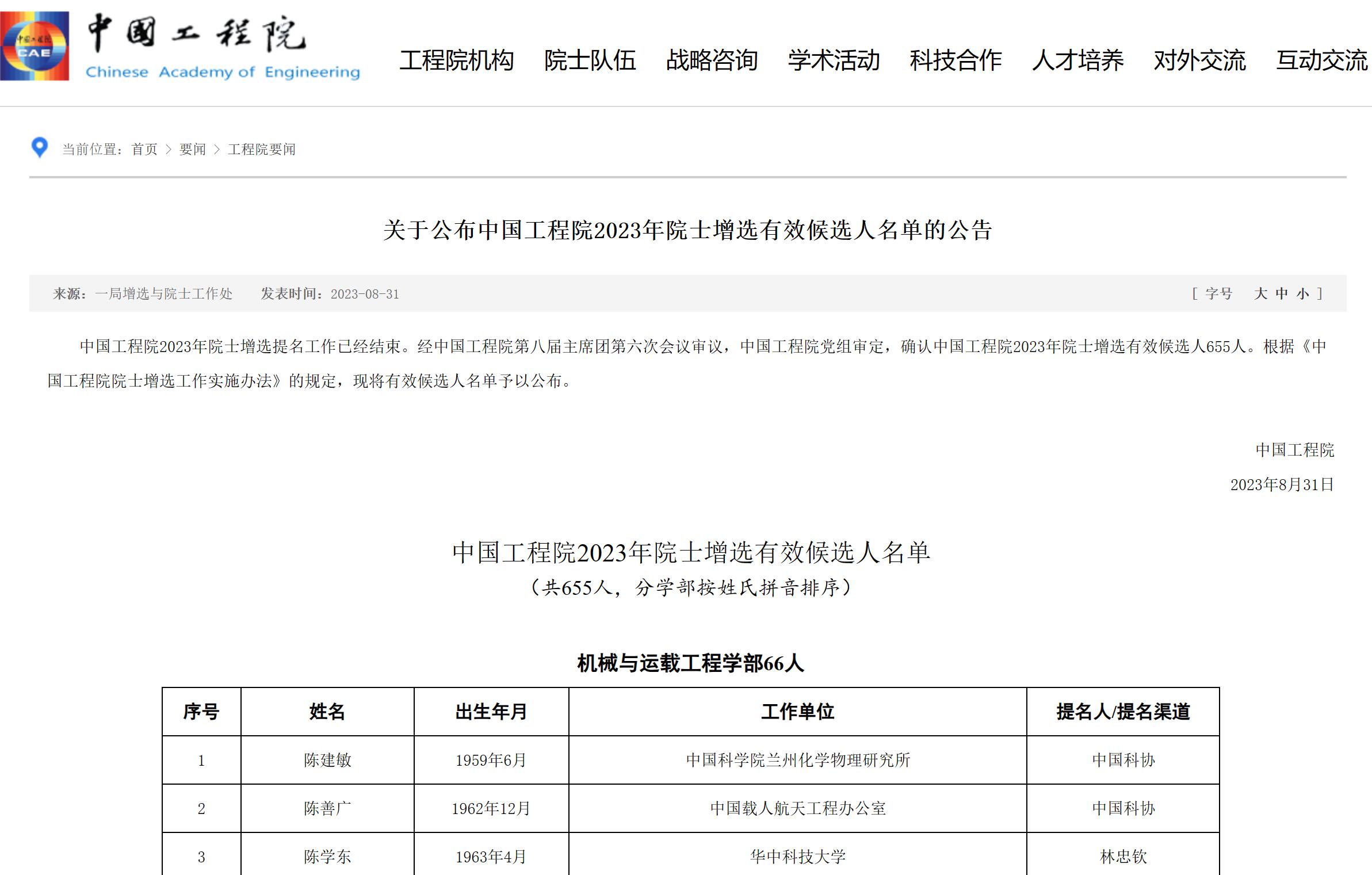
Task: Click the subtitle 共655人，分学部按姓氏拼音排序
Action: 691,587
